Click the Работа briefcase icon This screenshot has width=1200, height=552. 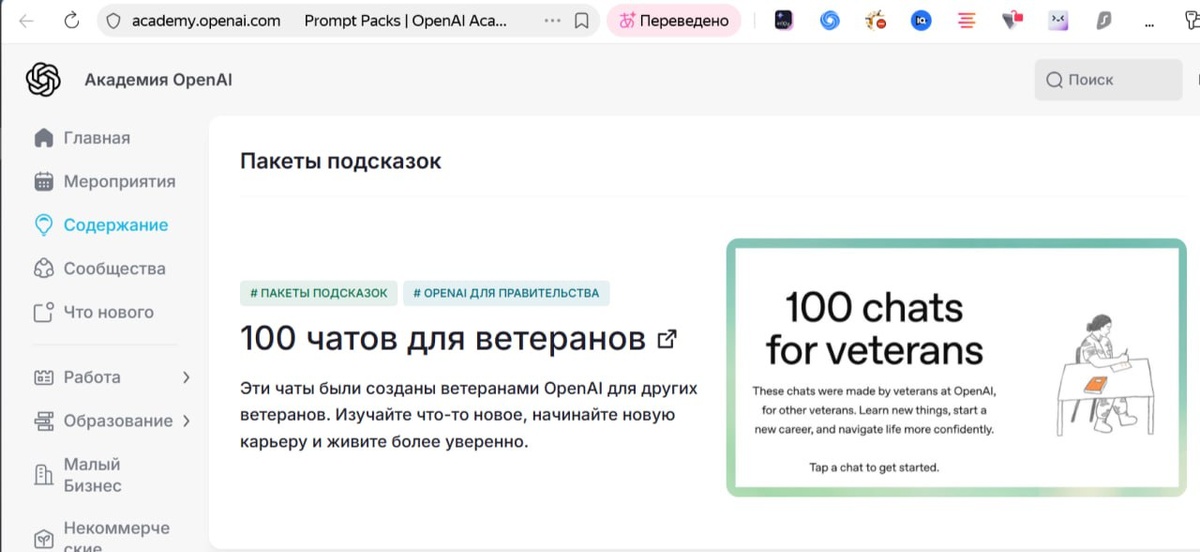[x=43, y=377]
